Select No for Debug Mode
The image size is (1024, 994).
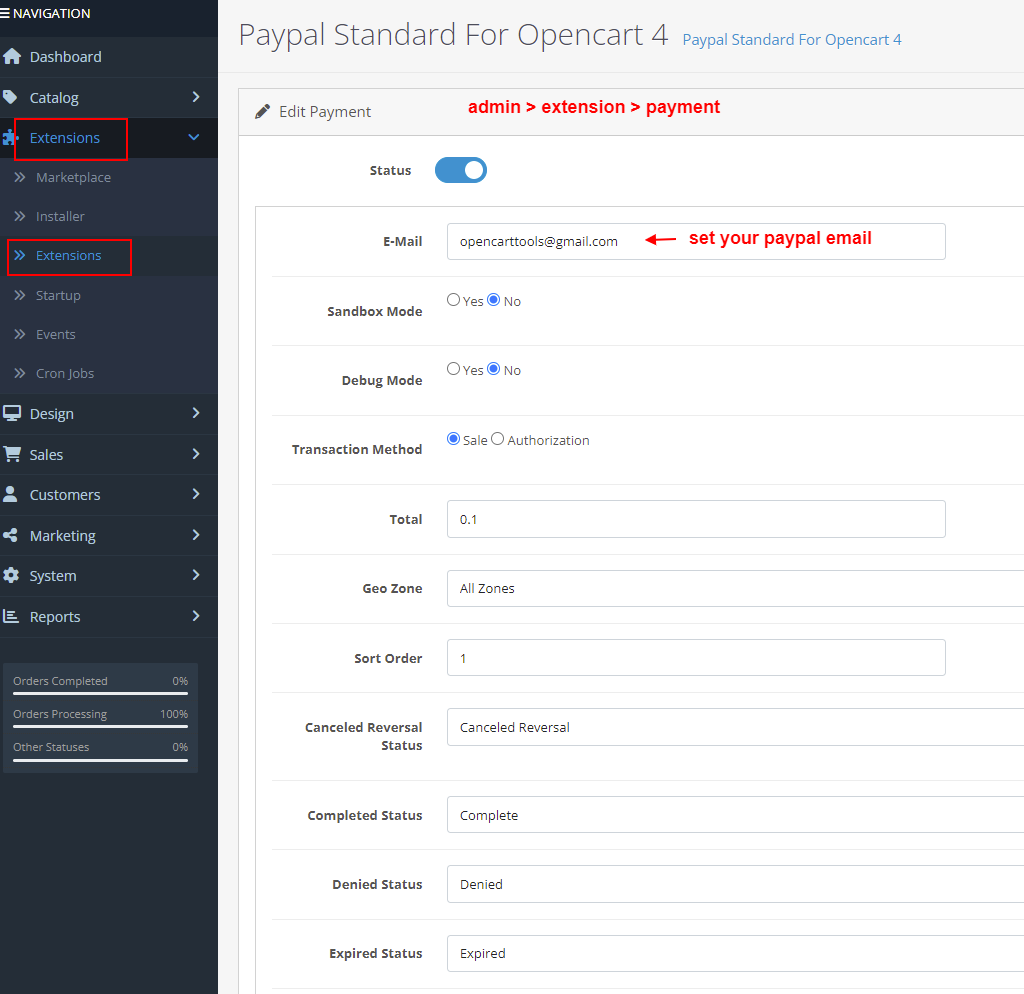click(x=494, y=369)
